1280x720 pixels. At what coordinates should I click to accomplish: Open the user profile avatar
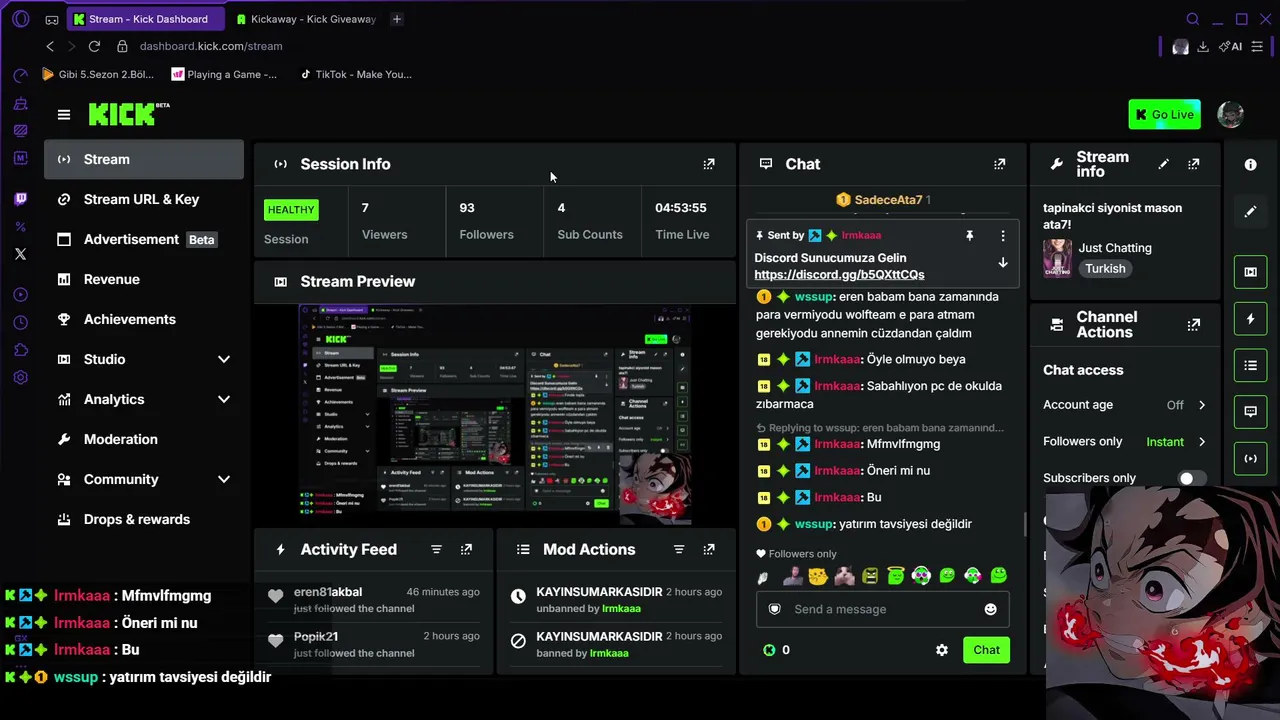click(1230, 114)
